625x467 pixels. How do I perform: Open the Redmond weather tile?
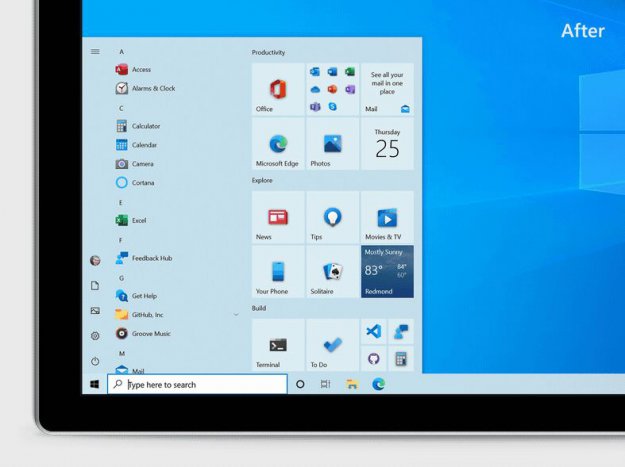tap(387, 272)
